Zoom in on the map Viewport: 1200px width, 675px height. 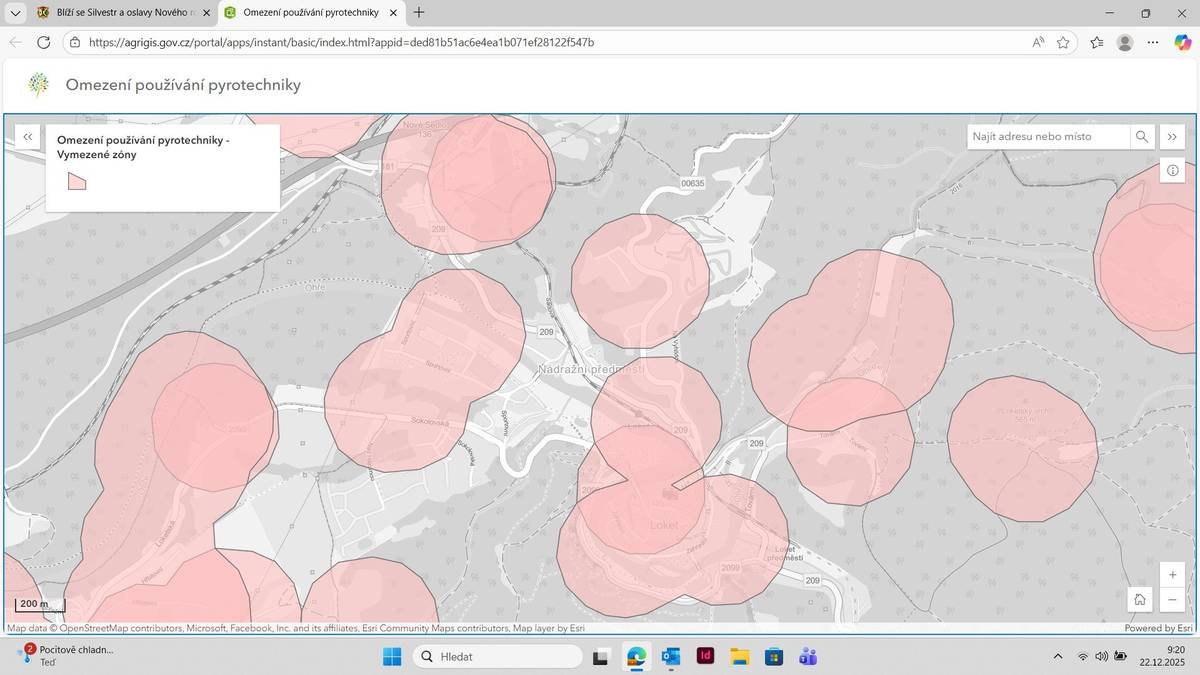[1172, 575]
